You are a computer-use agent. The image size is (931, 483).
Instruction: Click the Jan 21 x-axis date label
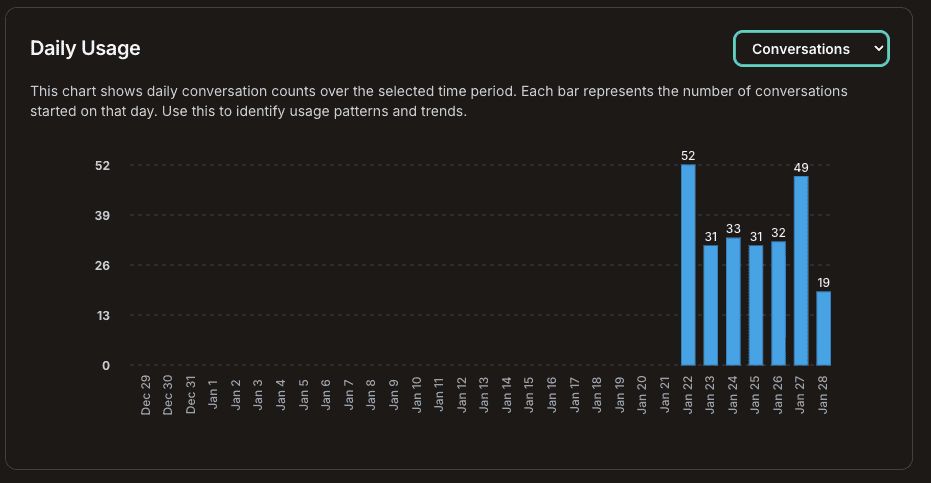[x=665, y=393]
